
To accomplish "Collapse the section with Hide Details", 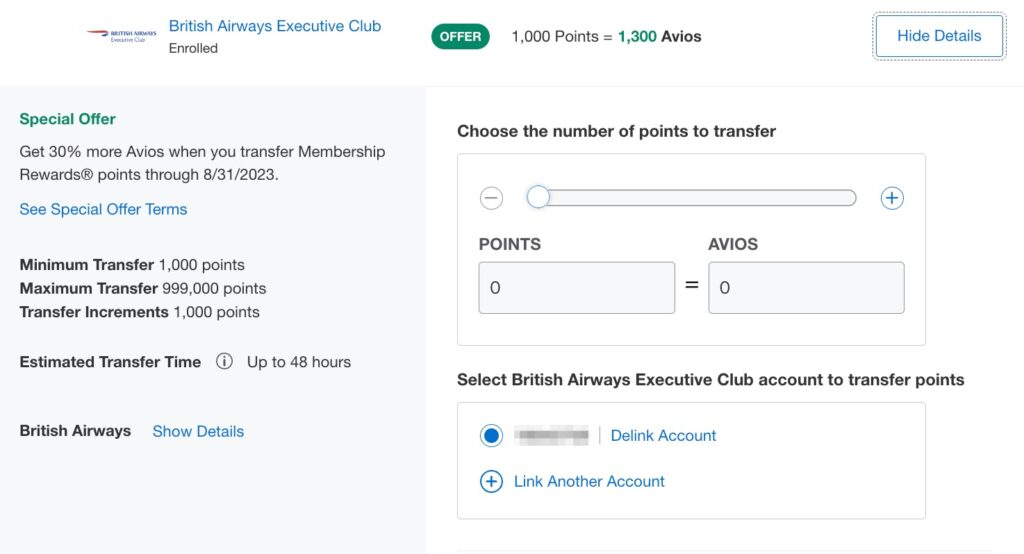I will (939, 36).
